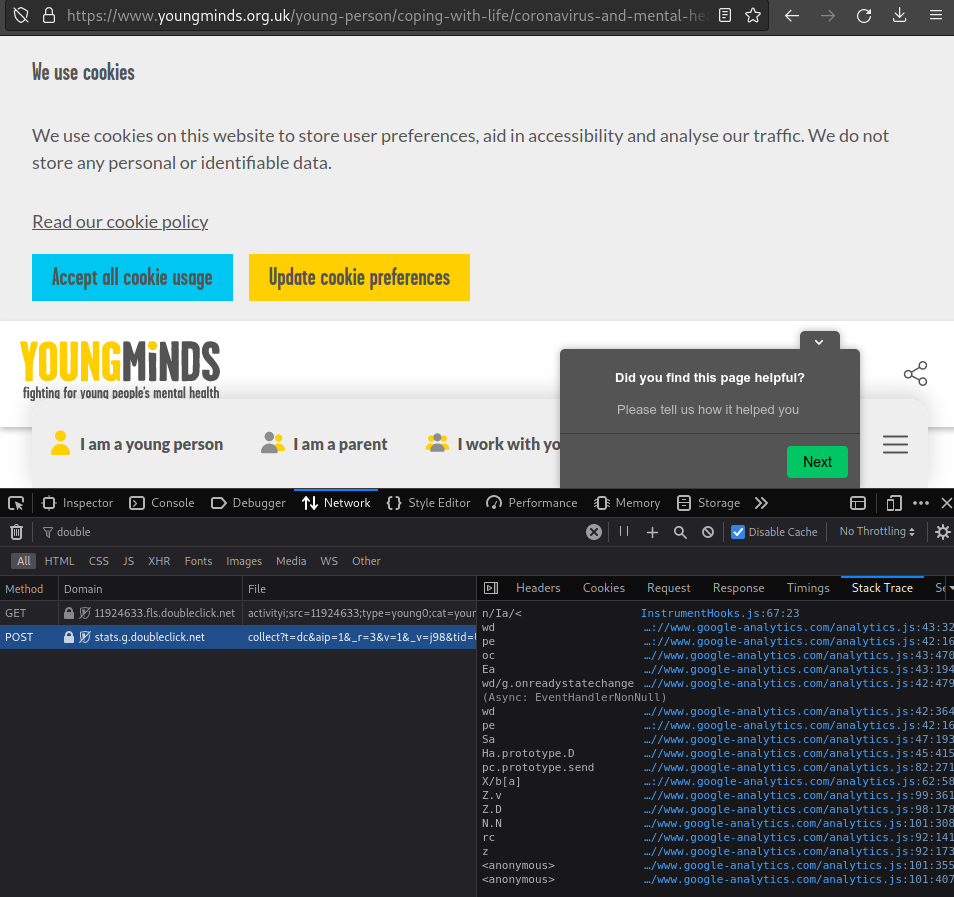Show more DevTools tabs with double chevron
The image size is (954, 897).
click(761, 503)
